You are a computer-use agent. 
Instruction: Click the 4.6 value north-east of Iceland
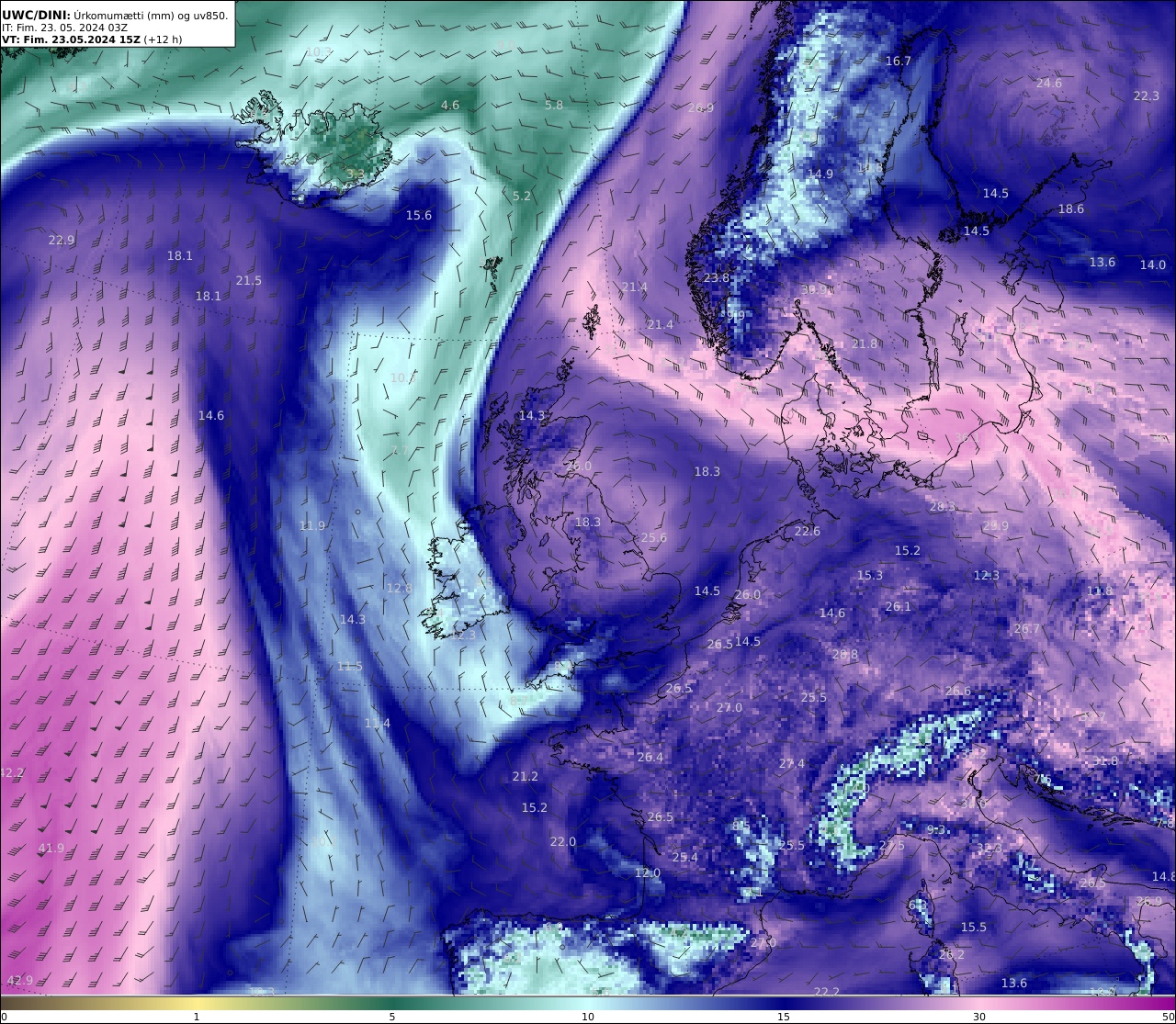(450, 106)
